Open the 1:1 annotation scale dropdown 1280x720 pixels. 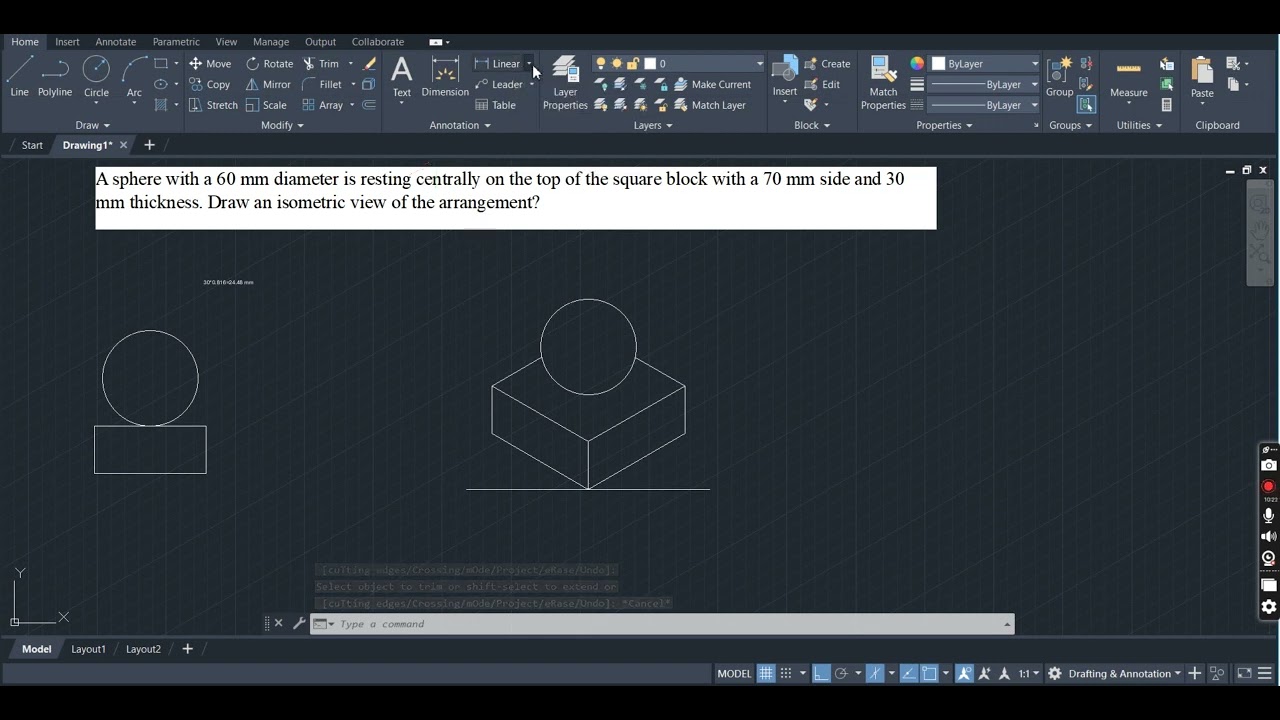1029,673
